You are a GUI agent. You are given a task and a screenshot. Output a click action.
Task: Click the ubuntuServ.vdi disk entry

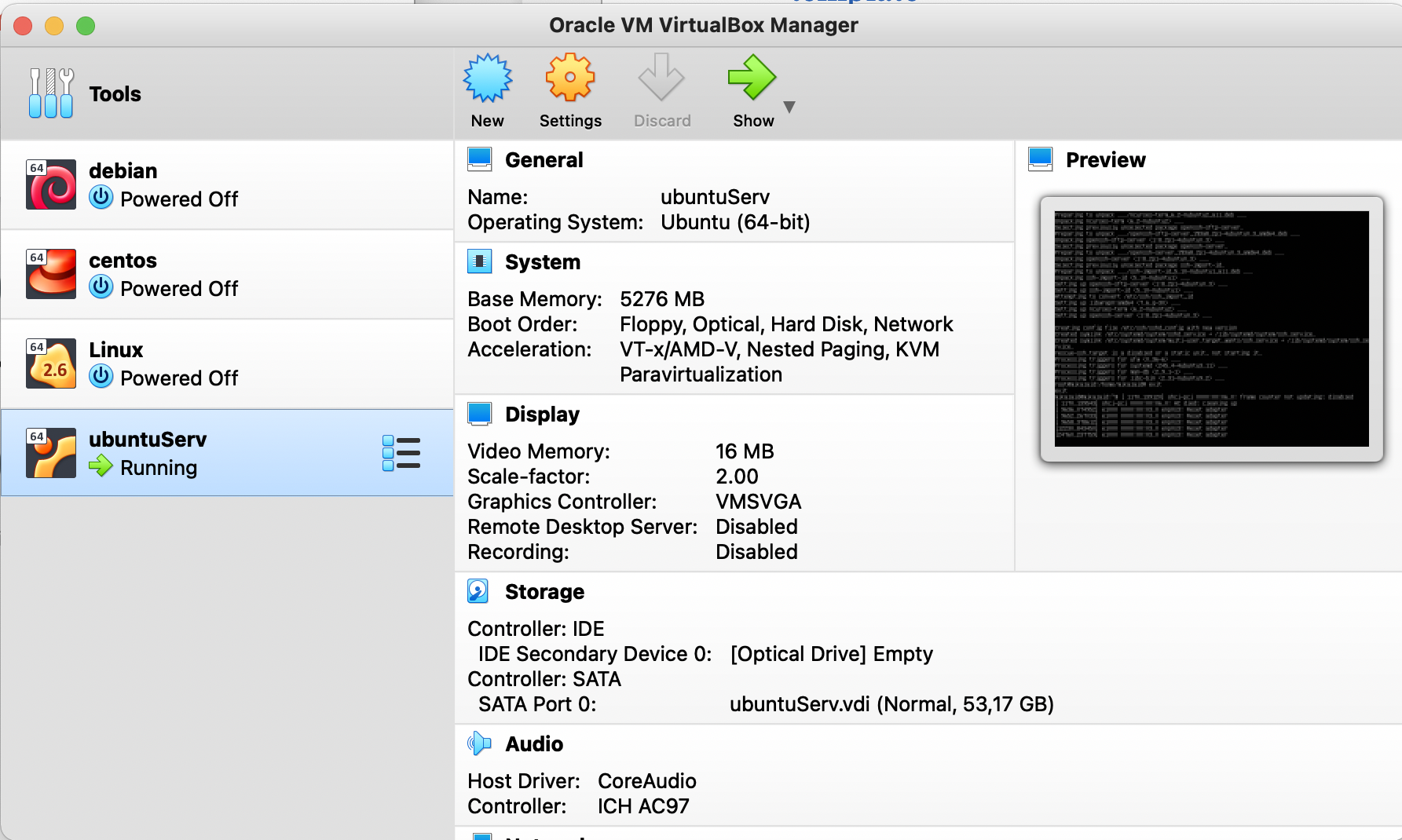(891, 704)
